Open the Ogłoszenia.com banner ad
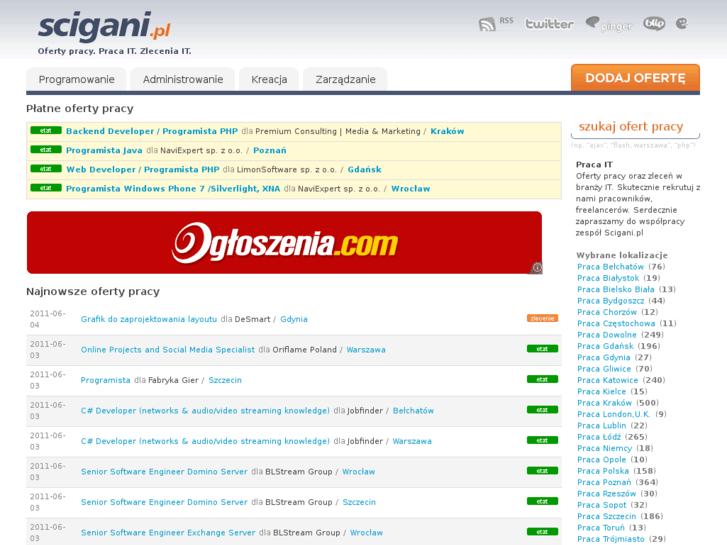Screen dimensions: 727x545 tap(284, 243)
